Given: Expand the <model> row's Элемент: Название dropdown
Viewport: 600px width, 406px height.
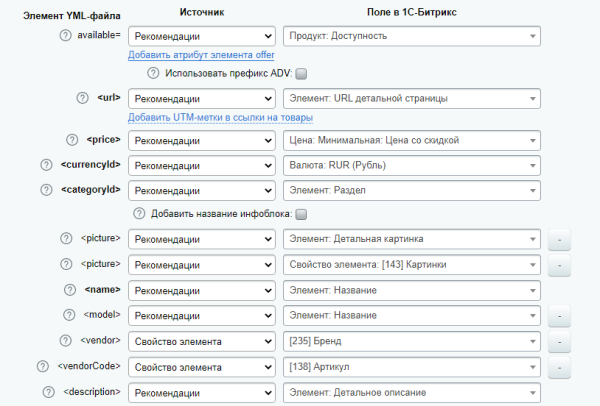Looking at the screenshot, I should coord(412,316).
